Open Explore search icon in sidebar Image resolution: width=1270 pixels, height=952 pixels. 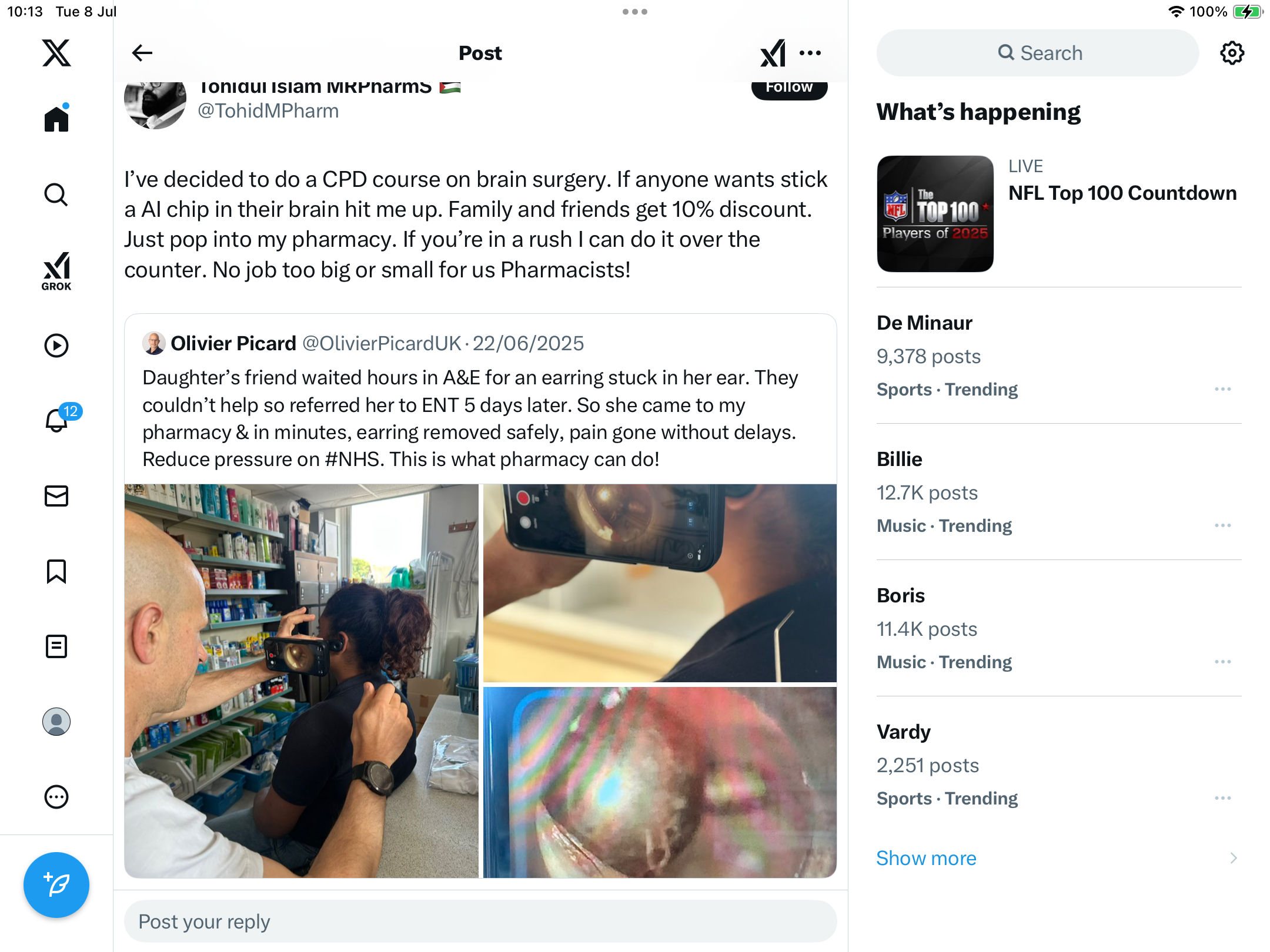click(56, 195)
